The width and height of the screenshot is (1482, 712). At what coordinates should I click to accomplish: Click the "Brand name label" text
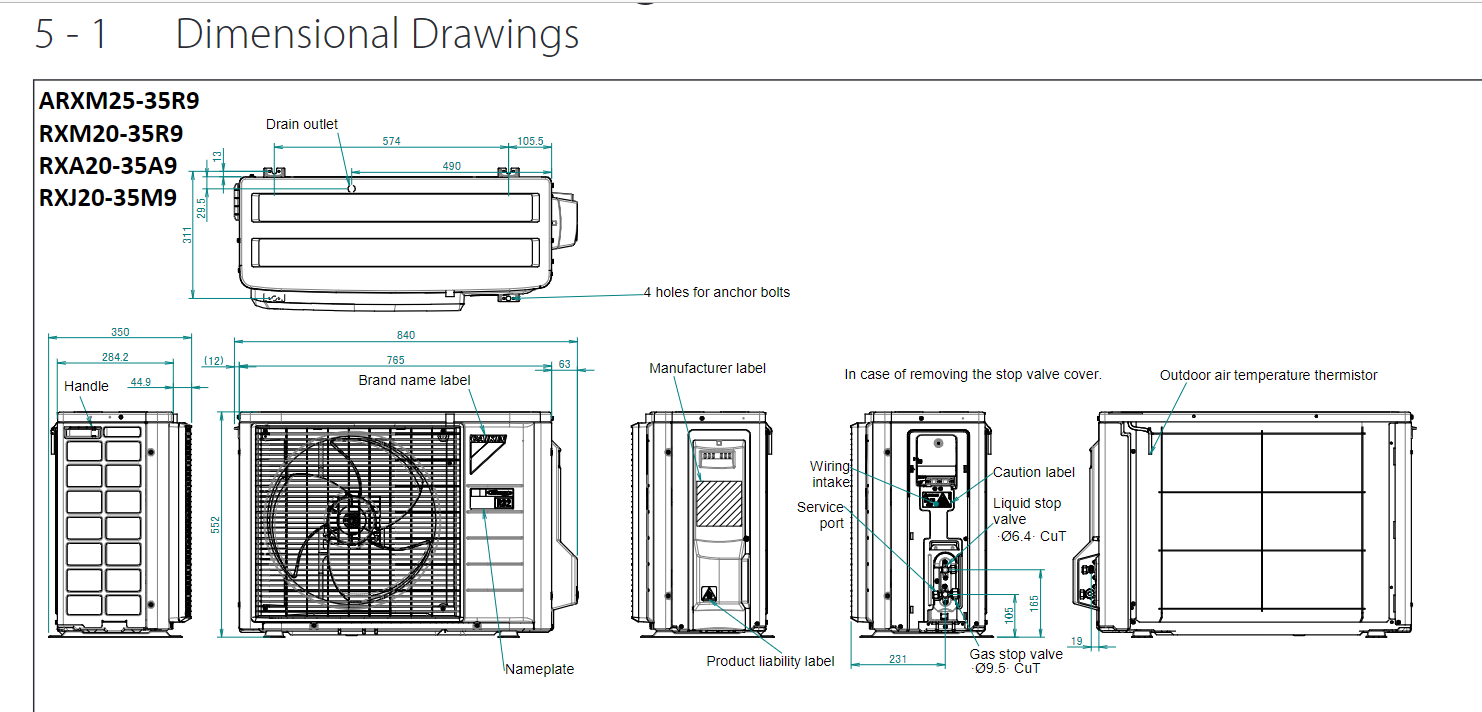(x=414, y=380)
